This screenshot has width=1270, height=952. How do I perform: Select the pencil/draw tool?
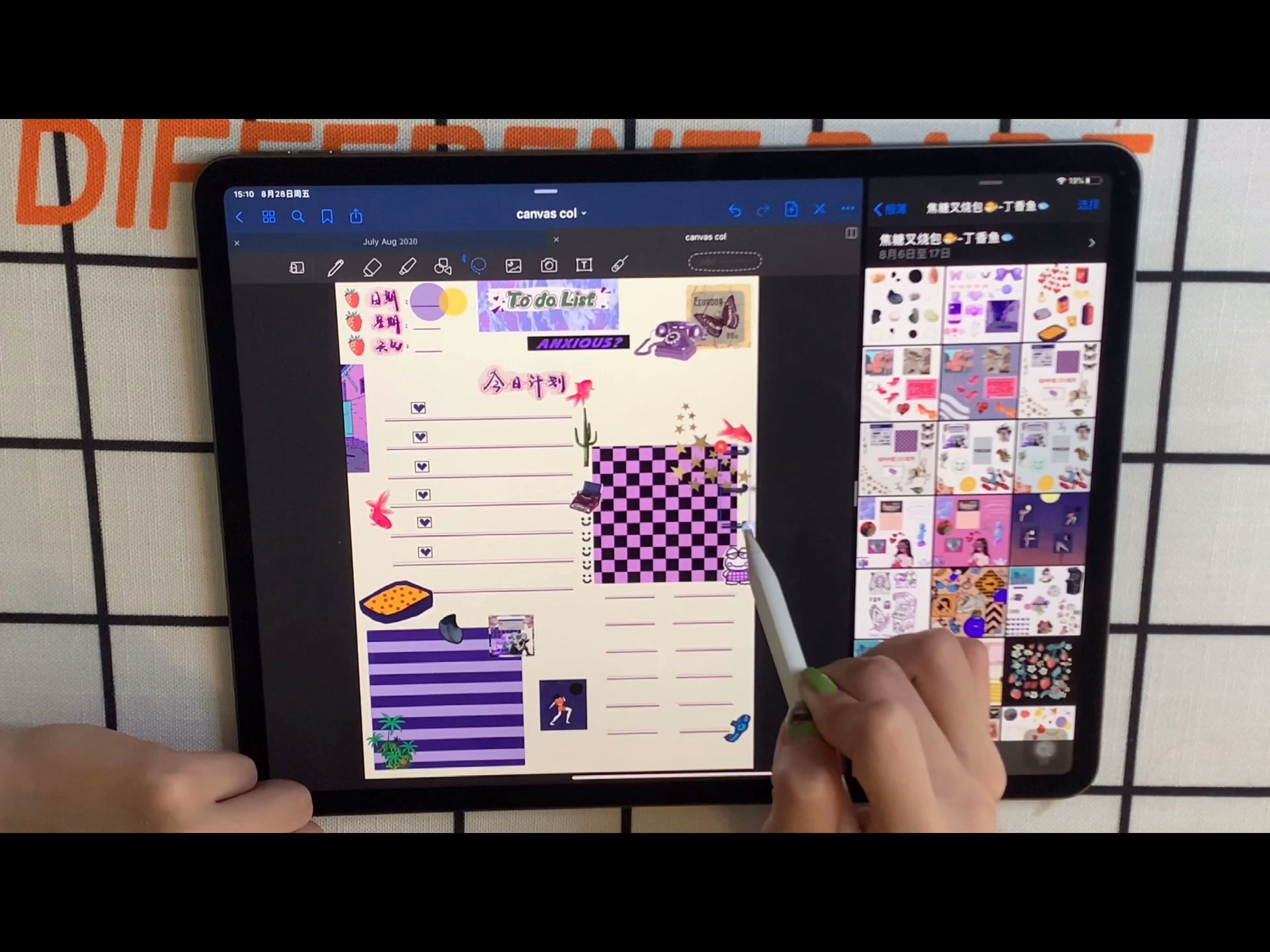point(337,265)
